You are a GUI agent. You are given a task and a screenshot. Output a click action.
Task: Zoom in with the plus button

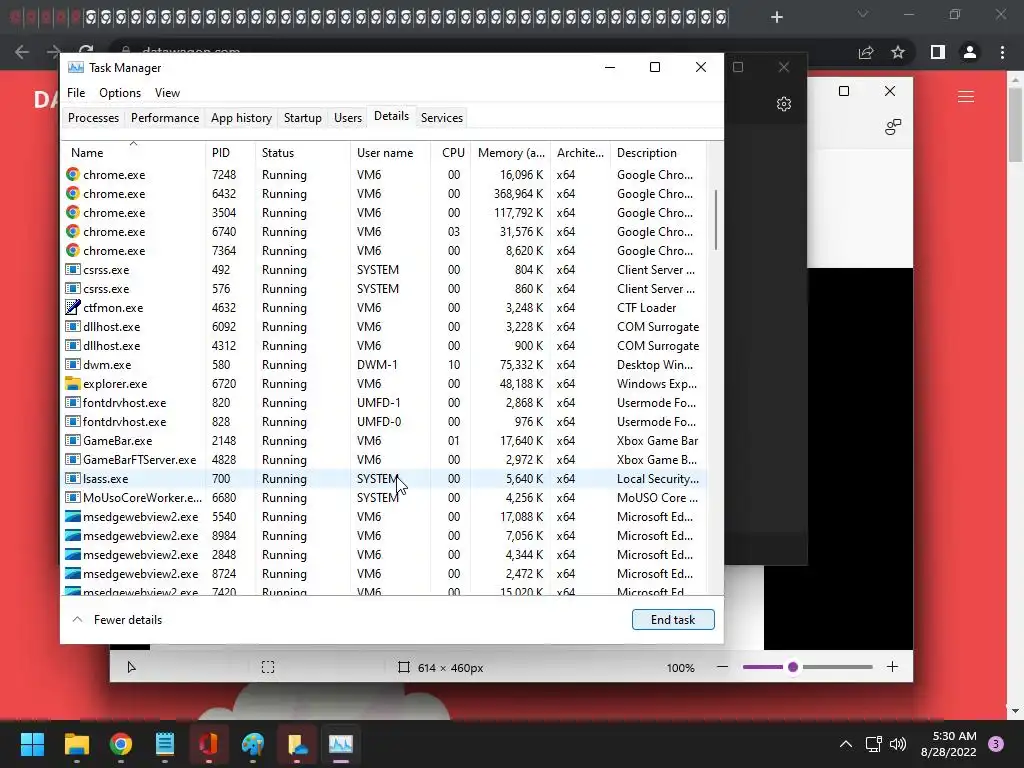[x=892, y=667]
